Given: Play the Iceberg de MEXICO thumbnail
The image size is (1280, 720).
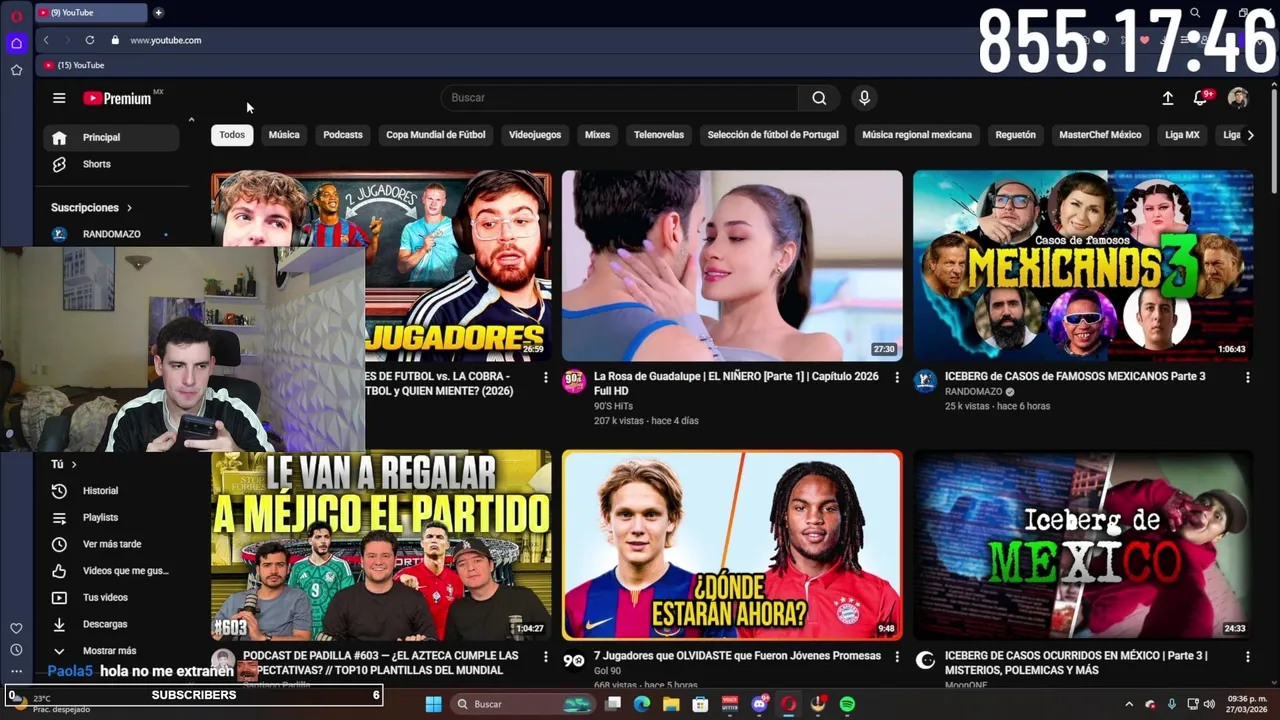Looking at the screenshot, I should coord(1083,545).
